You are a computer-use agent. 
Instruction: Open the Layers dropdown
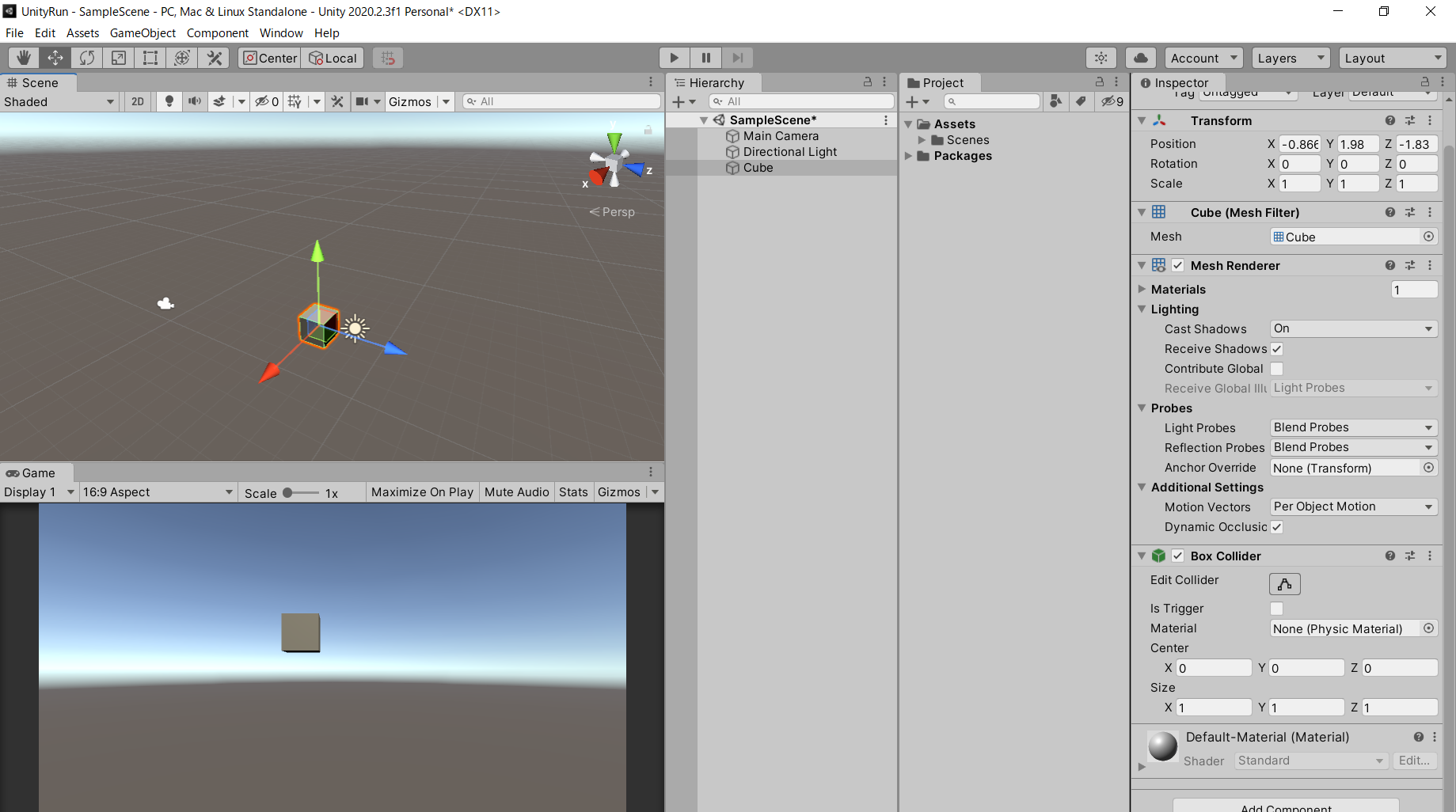pyautogui.click(x=1291, y=58)
